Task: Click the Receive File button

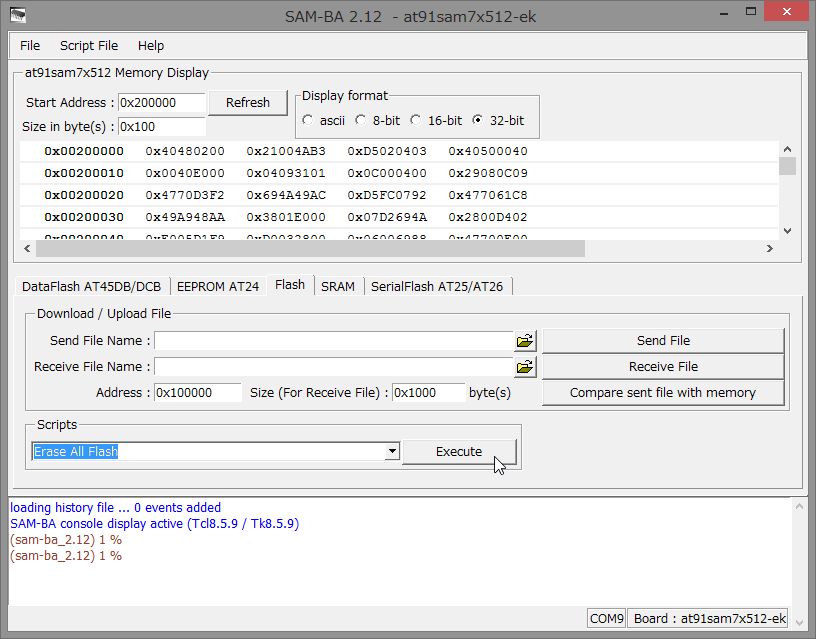Action: (x=663, y=367)
